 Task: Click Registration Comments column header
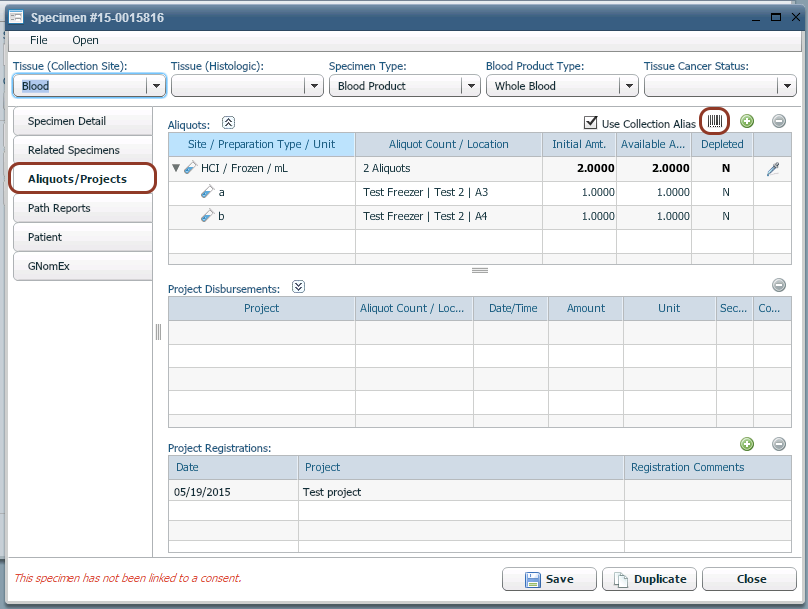tap(708, 467)
